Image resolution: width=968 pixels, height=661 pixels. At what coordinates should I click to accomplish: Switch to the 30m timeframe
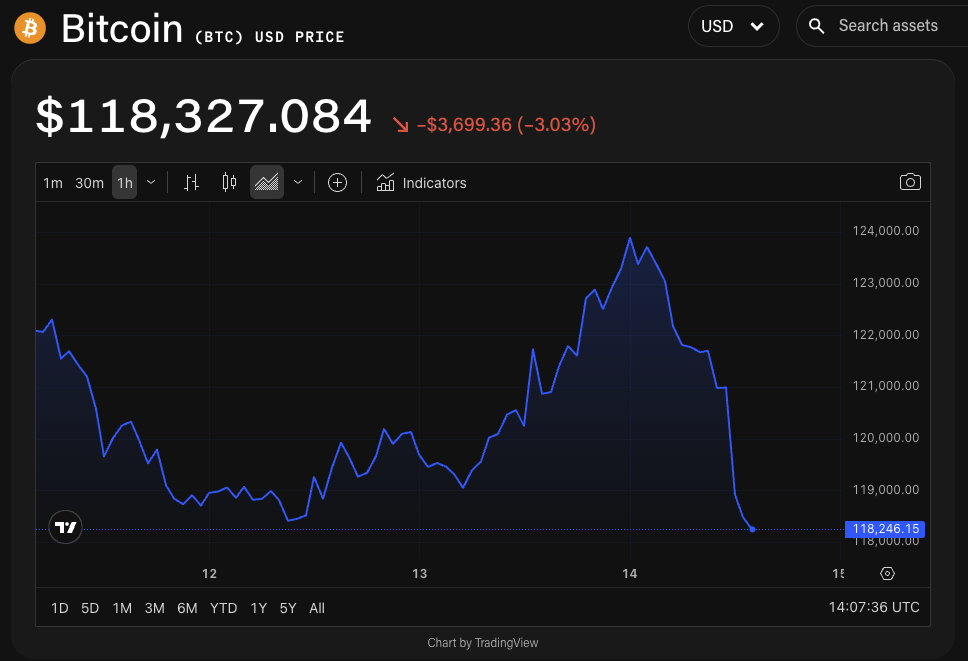tap(89, 182)
